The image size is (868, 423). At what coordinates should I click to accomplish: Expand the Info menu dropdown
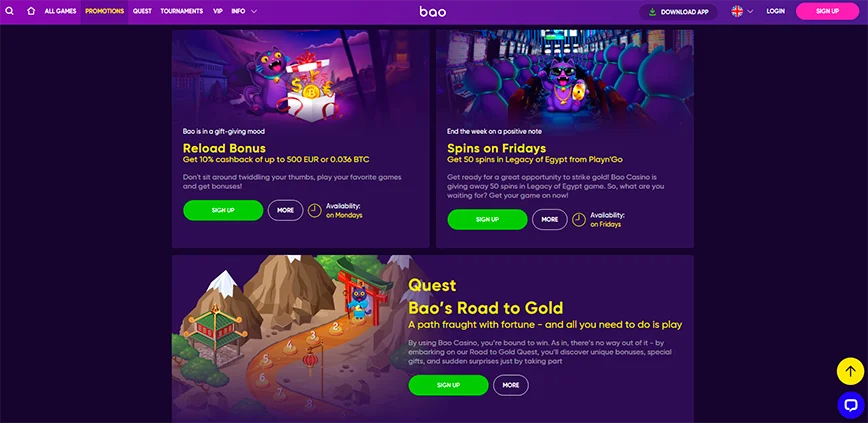point(244,11)
